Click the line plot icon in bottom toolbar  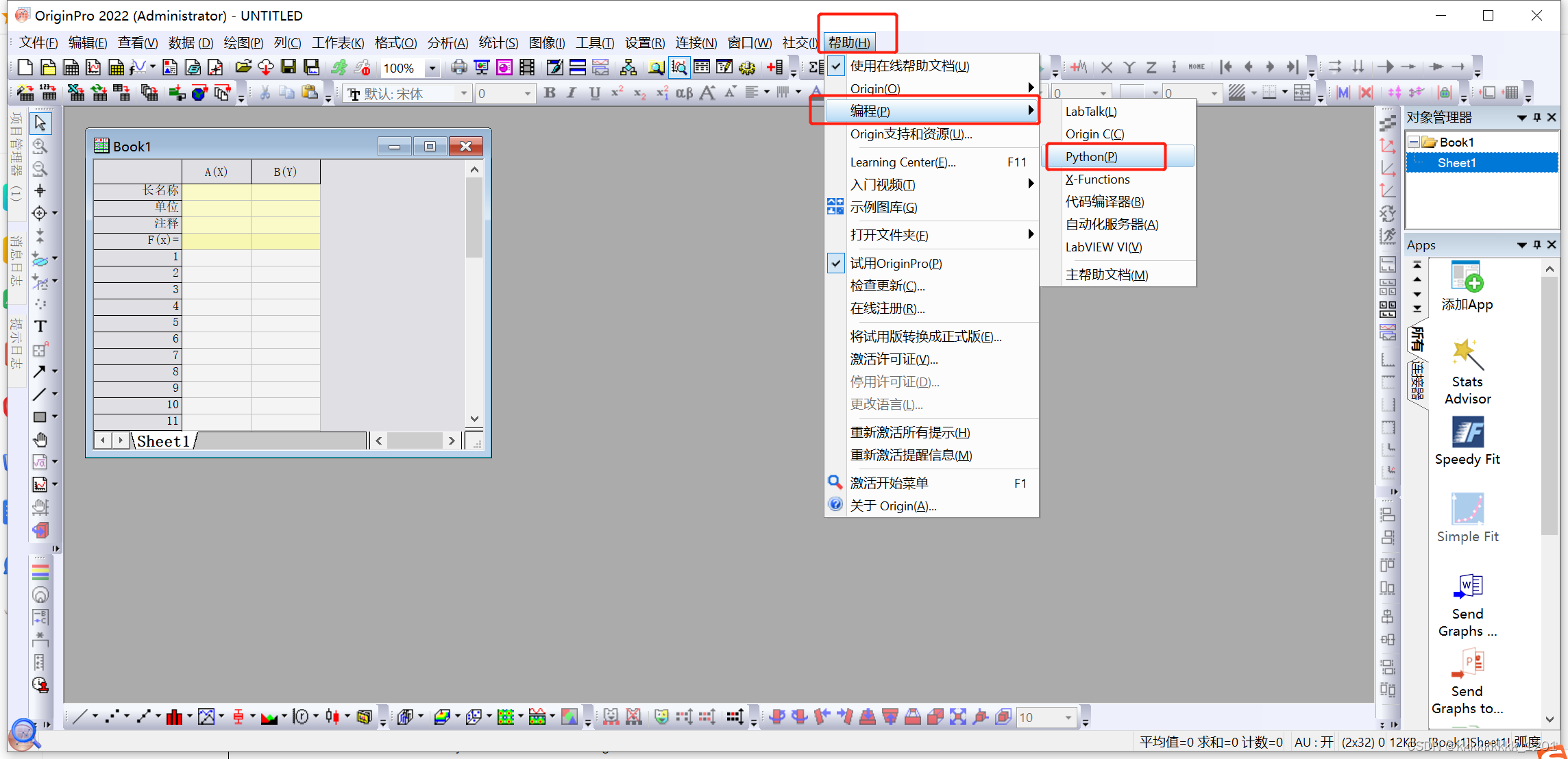(80, 717)
